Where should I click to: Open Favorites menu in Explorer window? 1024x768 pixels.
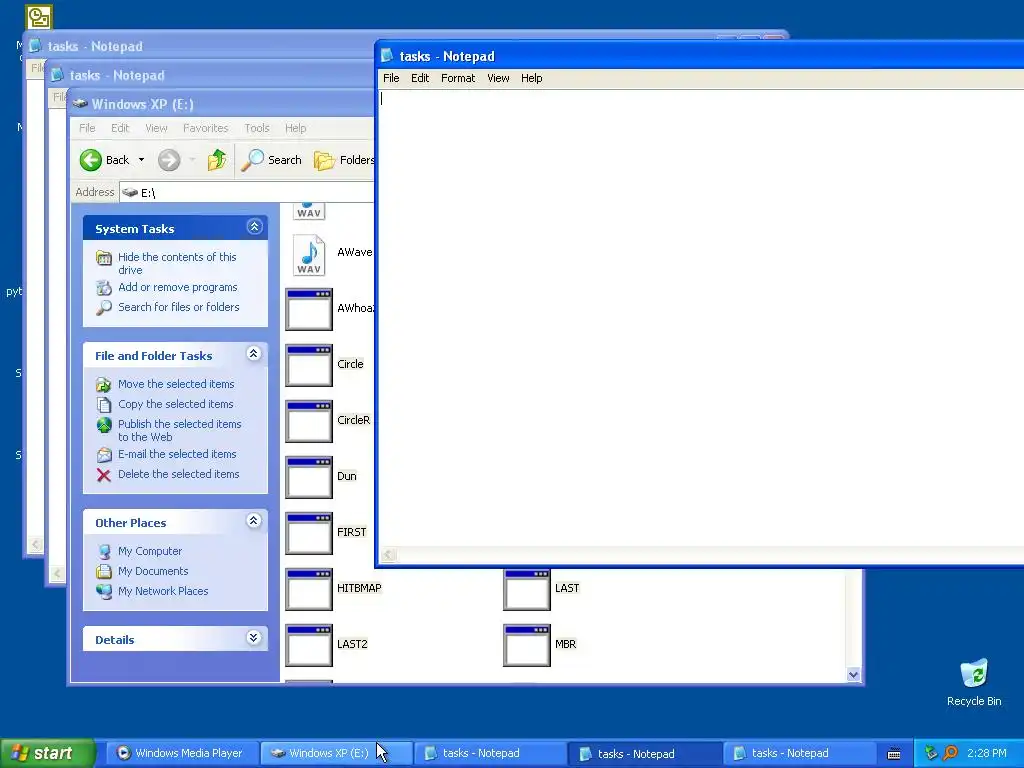point(206,128)
